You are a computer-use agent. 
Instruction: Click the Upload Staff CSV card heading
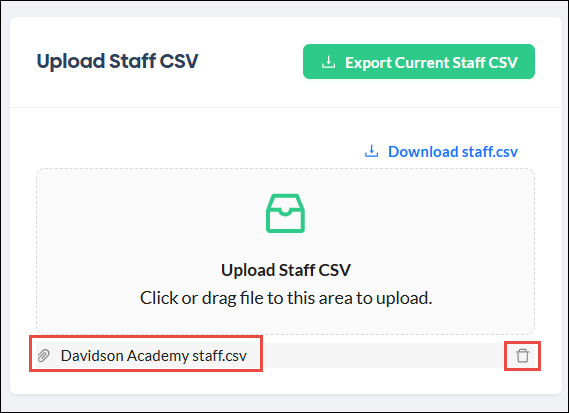[x=118, y=61]
